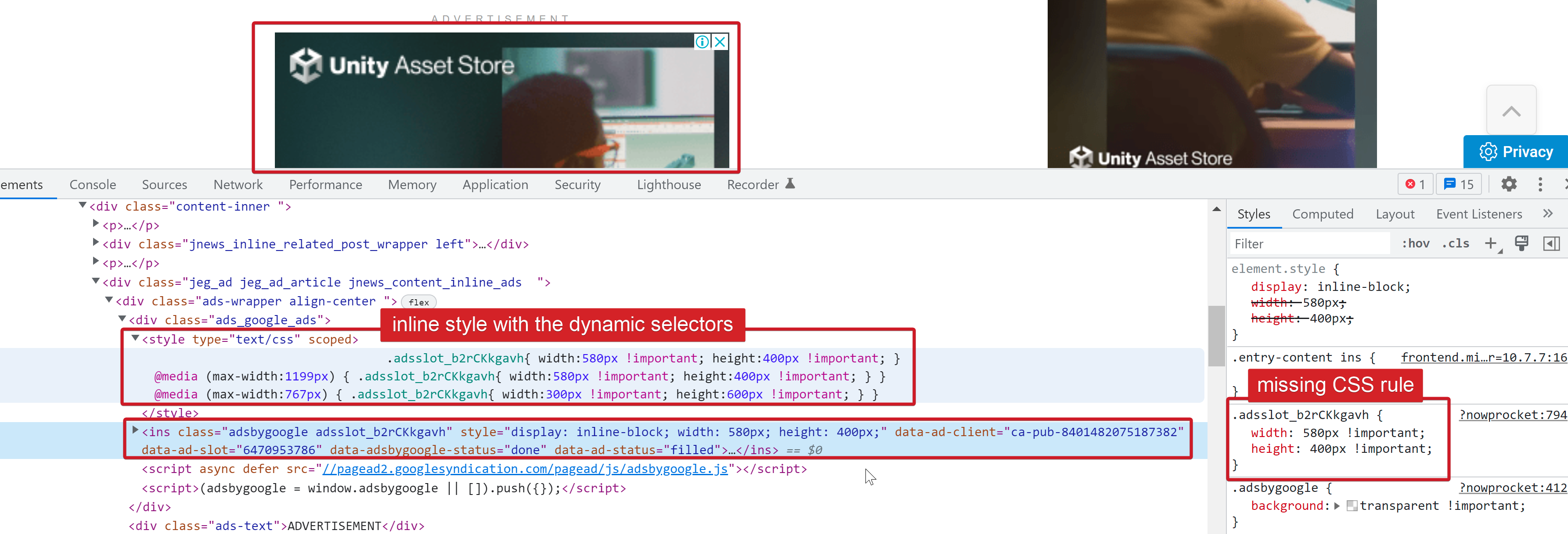Click the Styles filter input field

1308,243
